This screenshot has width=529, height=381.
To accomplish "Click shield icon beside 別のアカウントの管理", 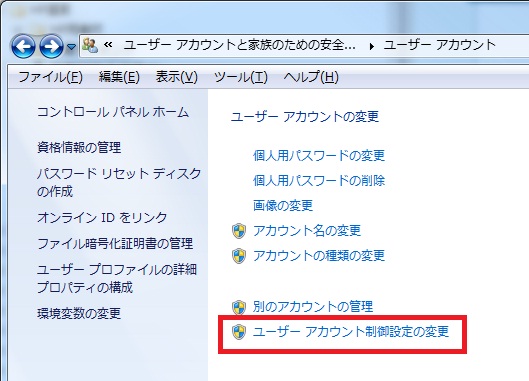I will tap(239, 307).
